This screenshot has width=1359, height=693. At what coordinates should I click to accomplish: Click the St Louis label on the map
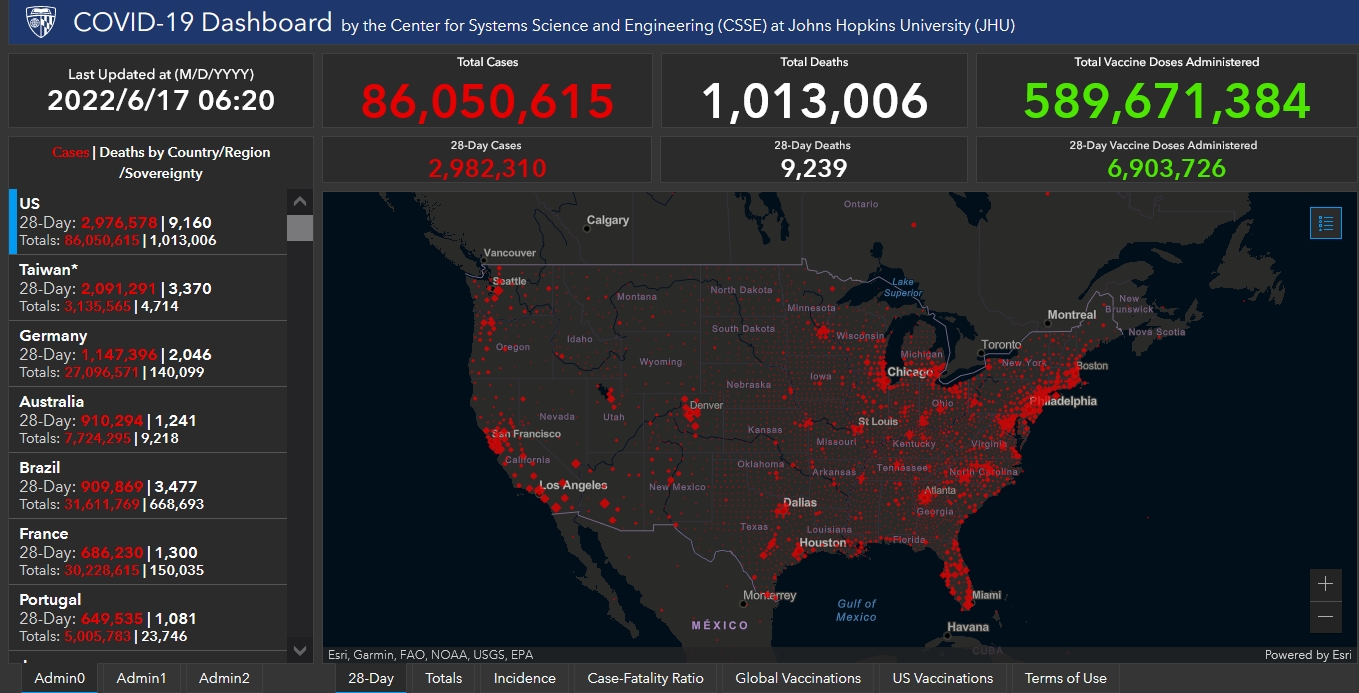click(x=878, y=421)
